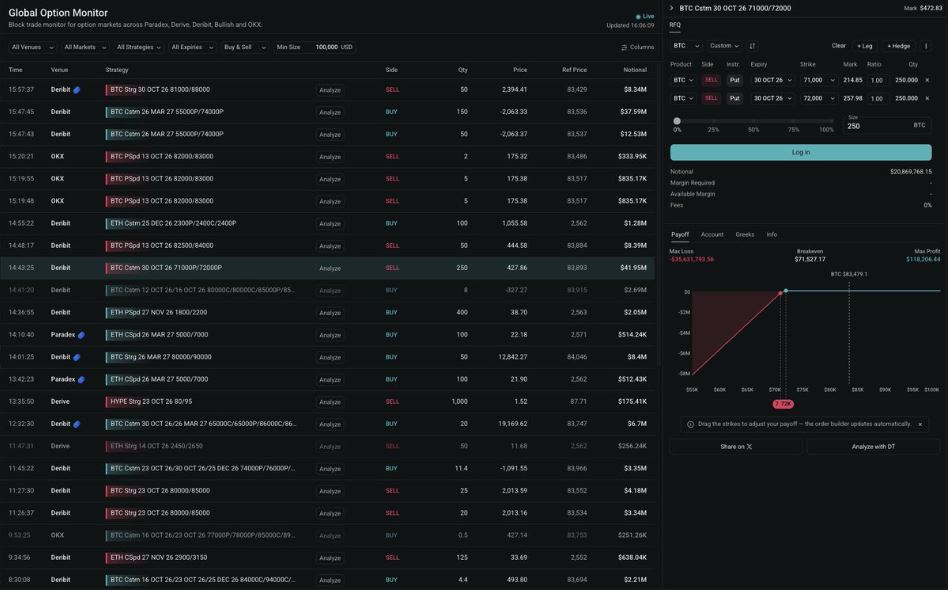Collapse the BTC Cstm order panel chevron
This screenshot has width=948, height=590.
click(671, 8)
